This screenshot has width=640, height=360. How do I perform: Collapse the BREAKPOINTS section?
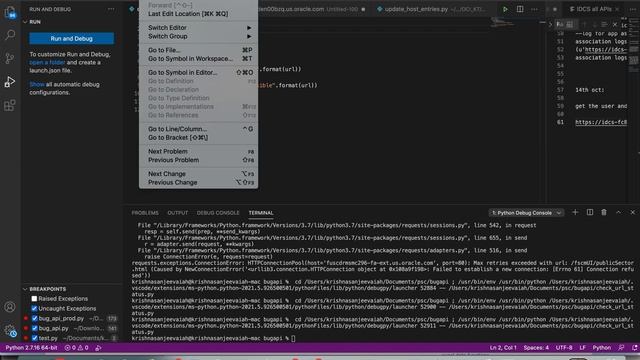(x=25, y=289)
